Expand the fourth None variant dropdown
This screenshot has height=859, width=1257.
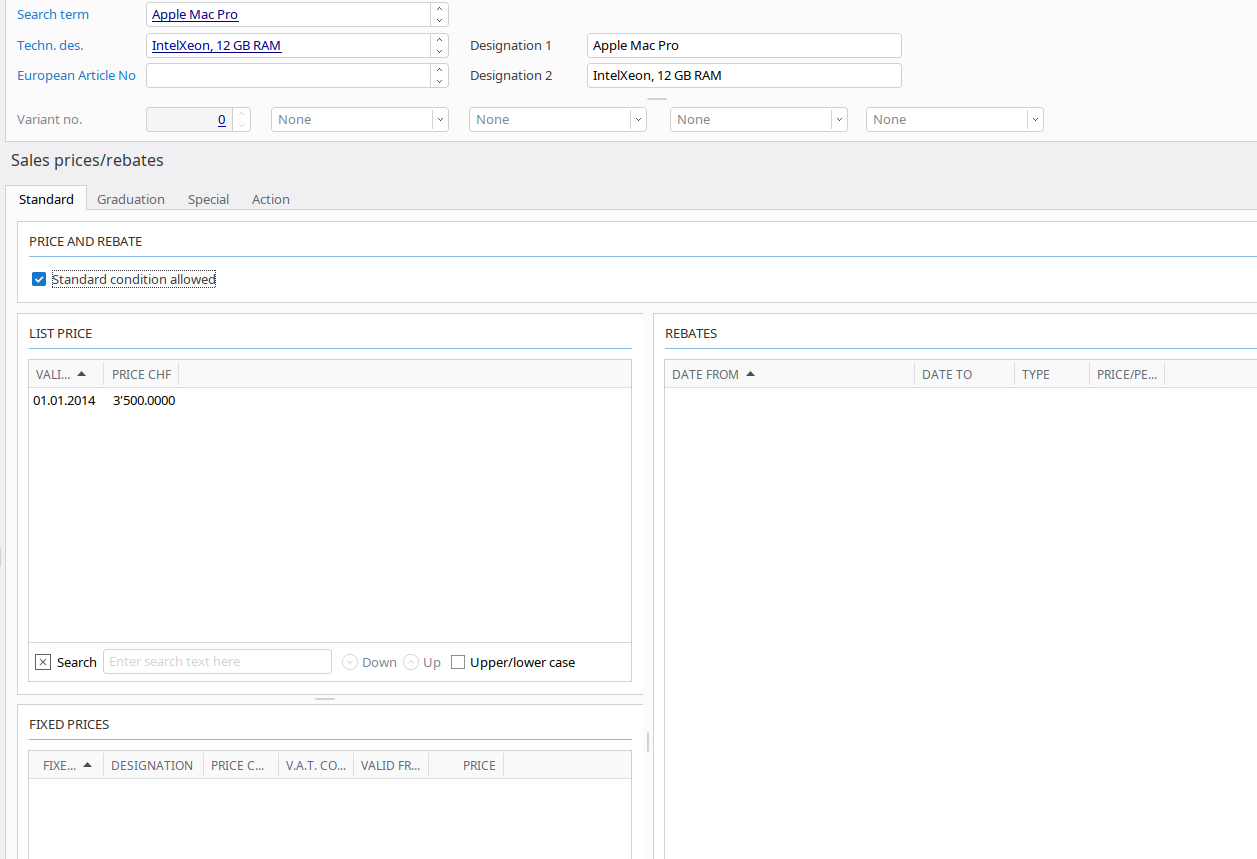pos(1034,120)
